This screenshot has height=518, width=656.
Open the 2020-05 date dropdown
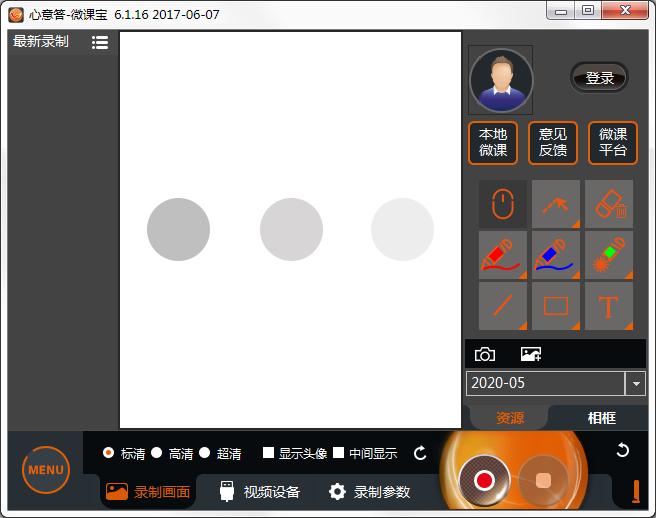pos(635,383)
